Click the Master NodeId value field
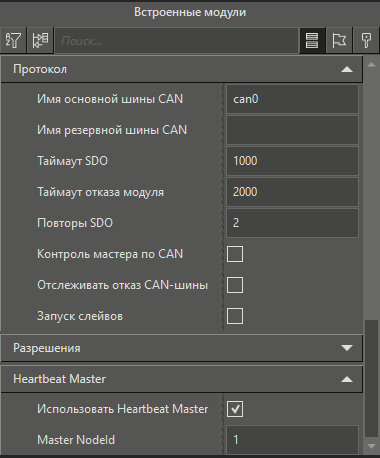The height and width of the screenshot is (458, 380). (x=292, y=440)
